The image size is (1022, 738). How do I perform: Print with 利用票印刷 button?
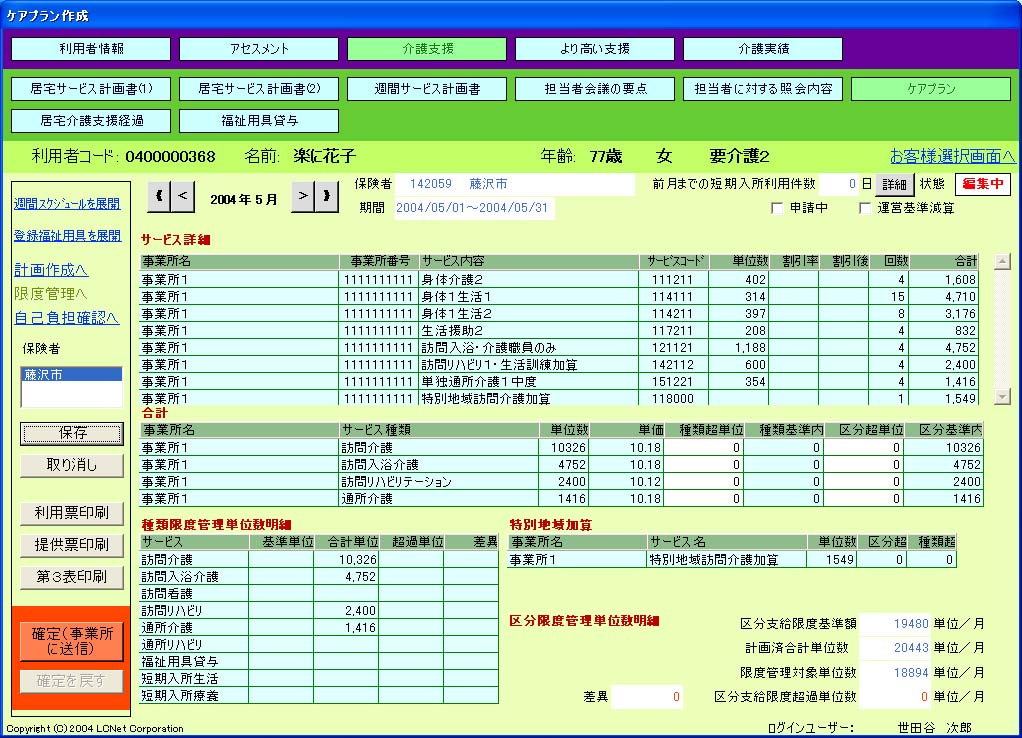(72, 513)
